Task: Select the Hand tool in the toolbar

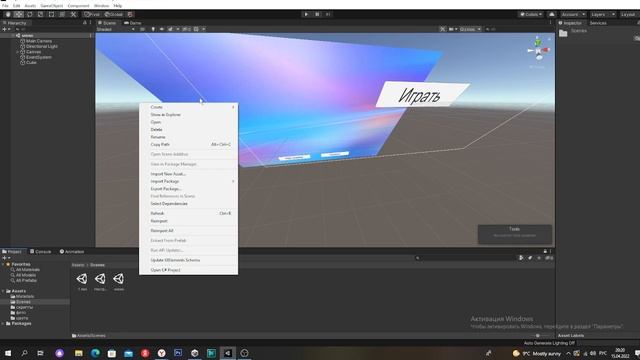Action: click(x=8, y=14)
